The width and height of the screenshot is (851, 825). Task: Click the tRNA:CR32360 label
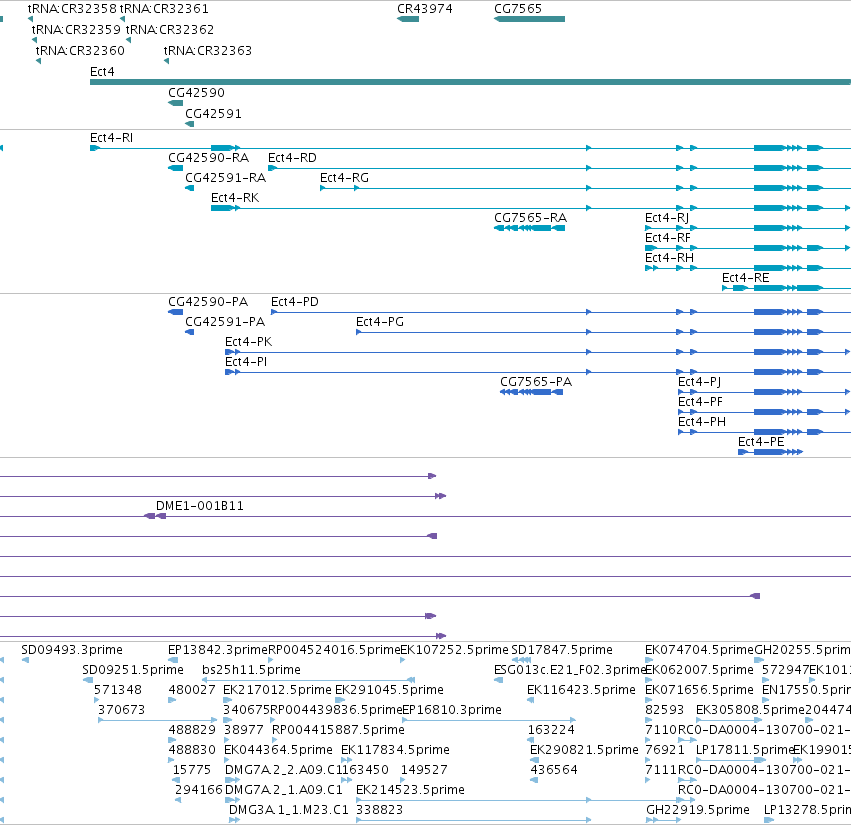(x=80, y=50)
